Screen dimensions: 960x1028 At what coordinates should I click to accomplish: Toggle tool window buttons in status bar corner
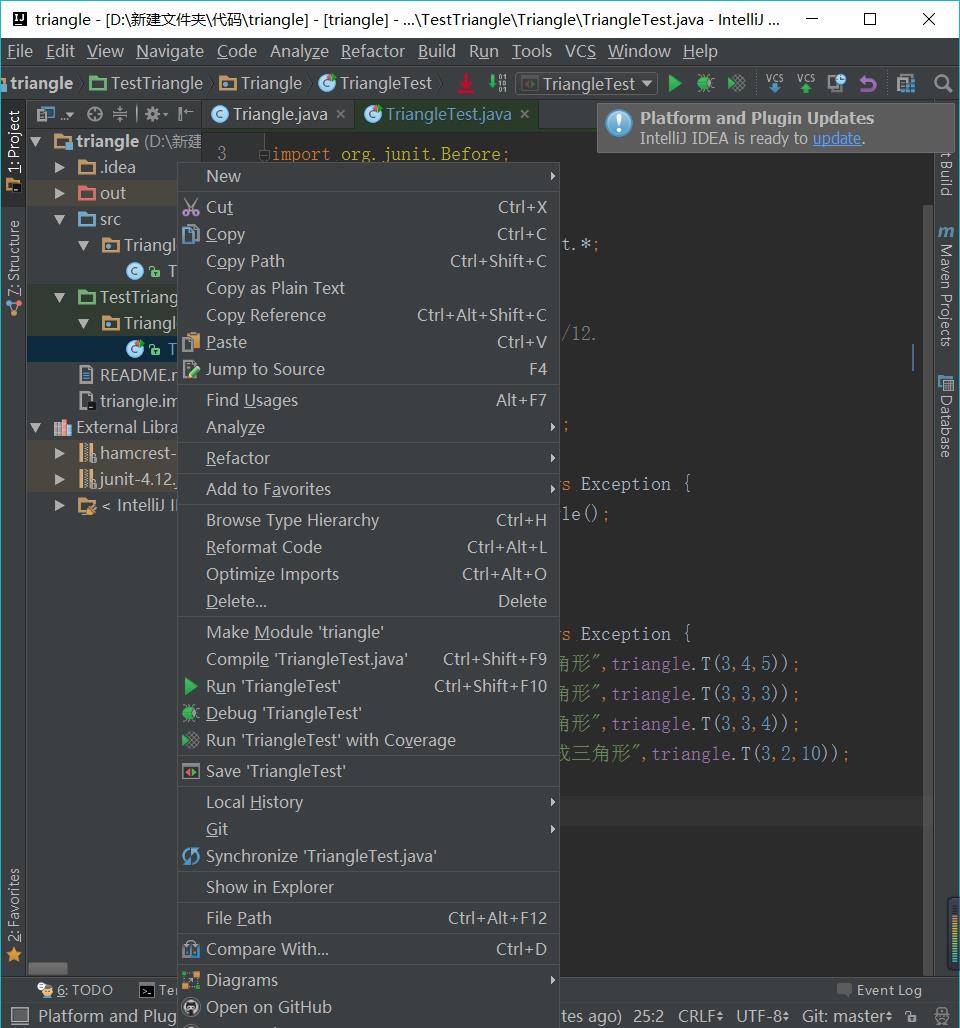(x=19, y=1016)
